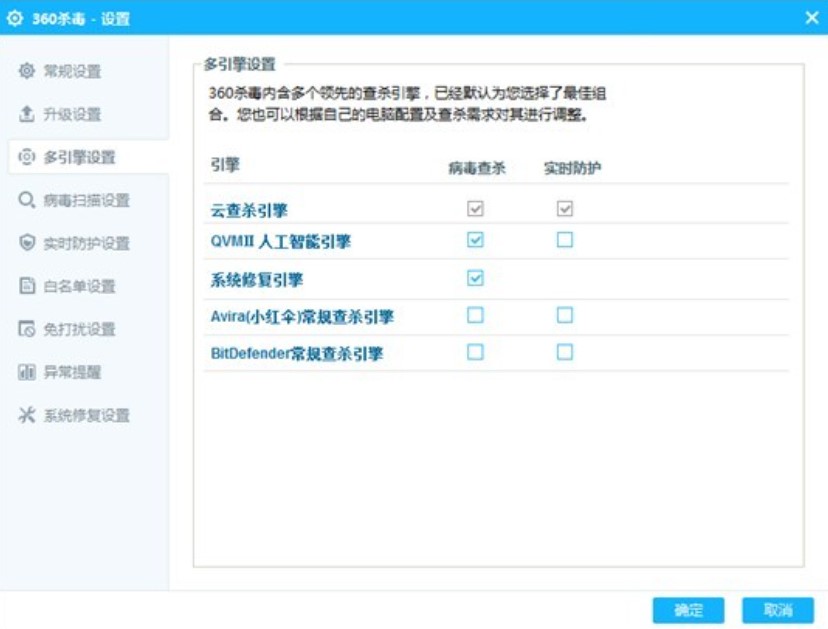Enable Avira(小红伞) 病毒查杀 checkbox
This screenshot has width=828, height=629.
point(475,315)
